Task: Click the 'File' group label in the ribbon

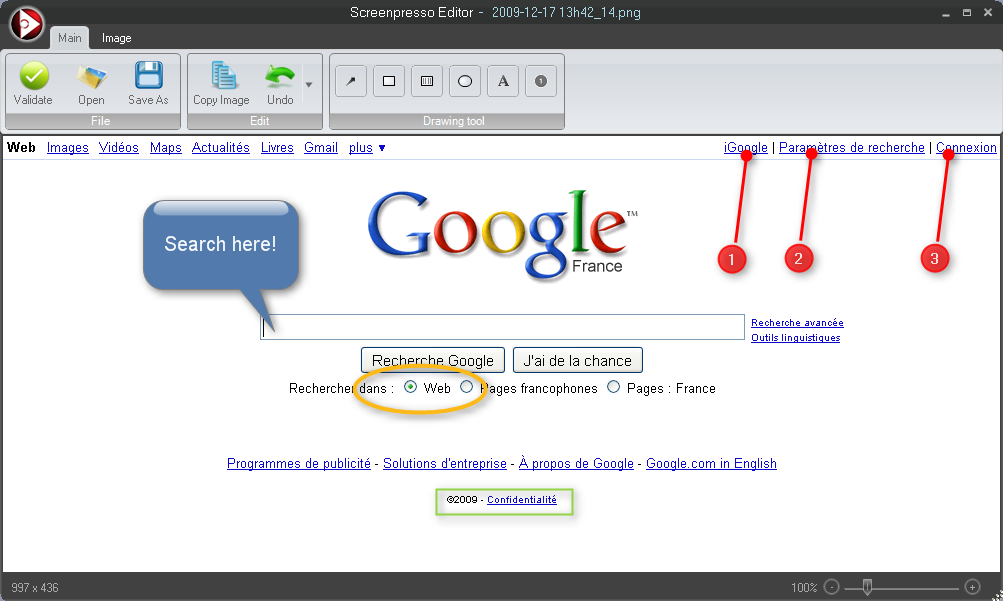Action: 100,121
